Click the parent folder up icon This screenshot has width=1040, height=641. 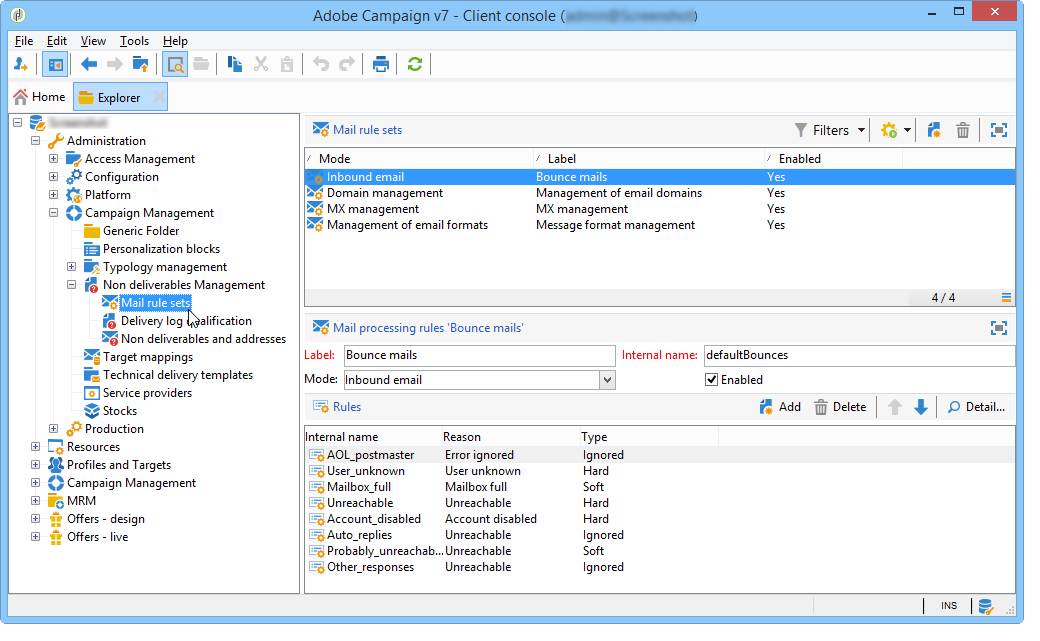point(141,64)
